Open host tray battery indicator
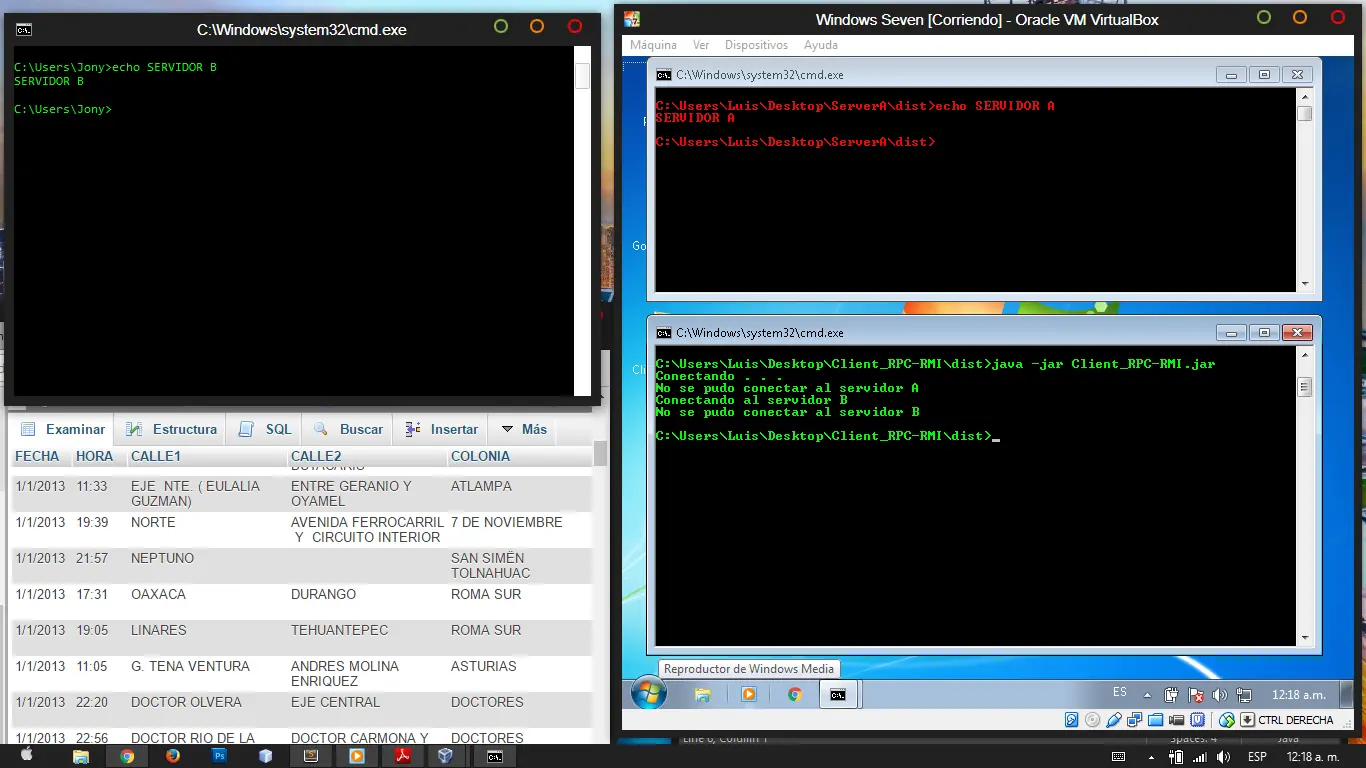The height and width of the screenshot is (768, 1366). [x=1177, y=757]
